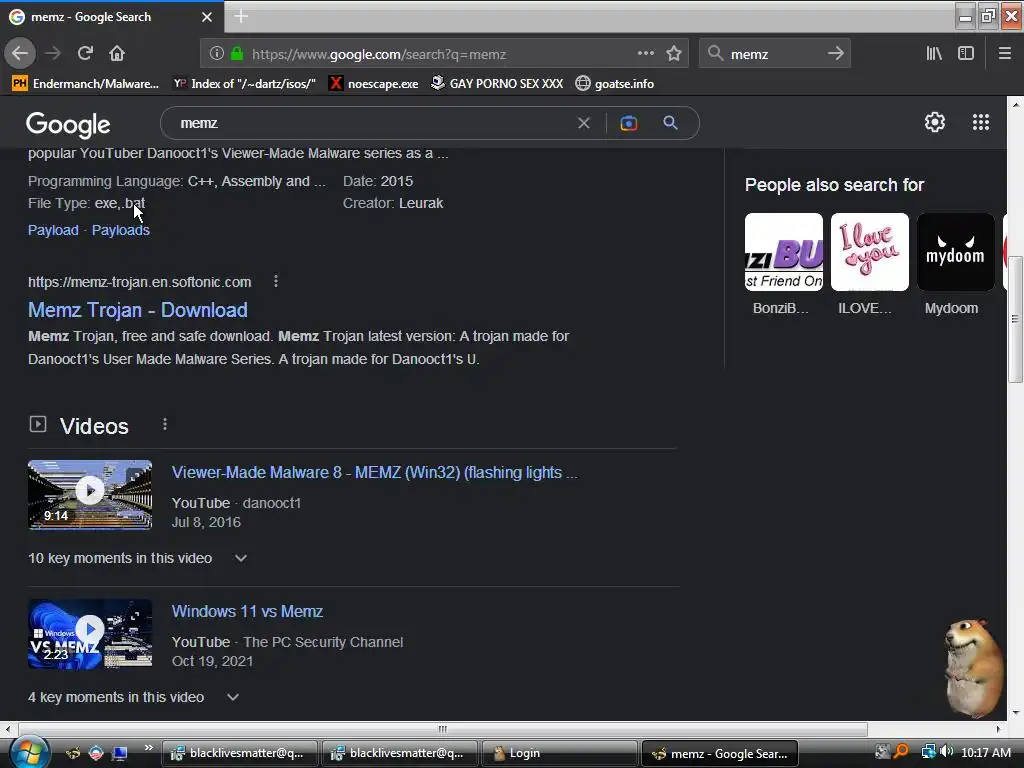Switch to the memz - Google Search tab
This screenshot has width=1024, height=768.
pyautogui.click(x=111, y=17)
